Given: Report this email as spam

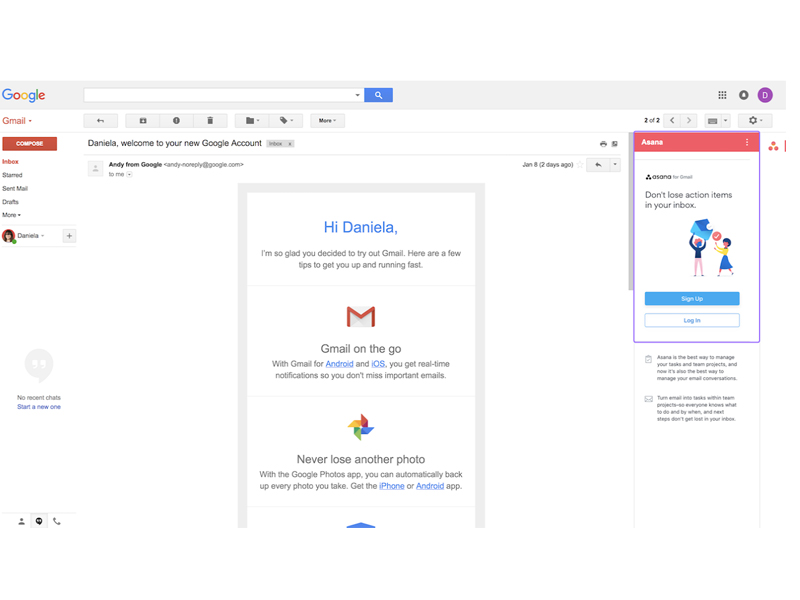Looking at the screenshot, I should point(176,121).
